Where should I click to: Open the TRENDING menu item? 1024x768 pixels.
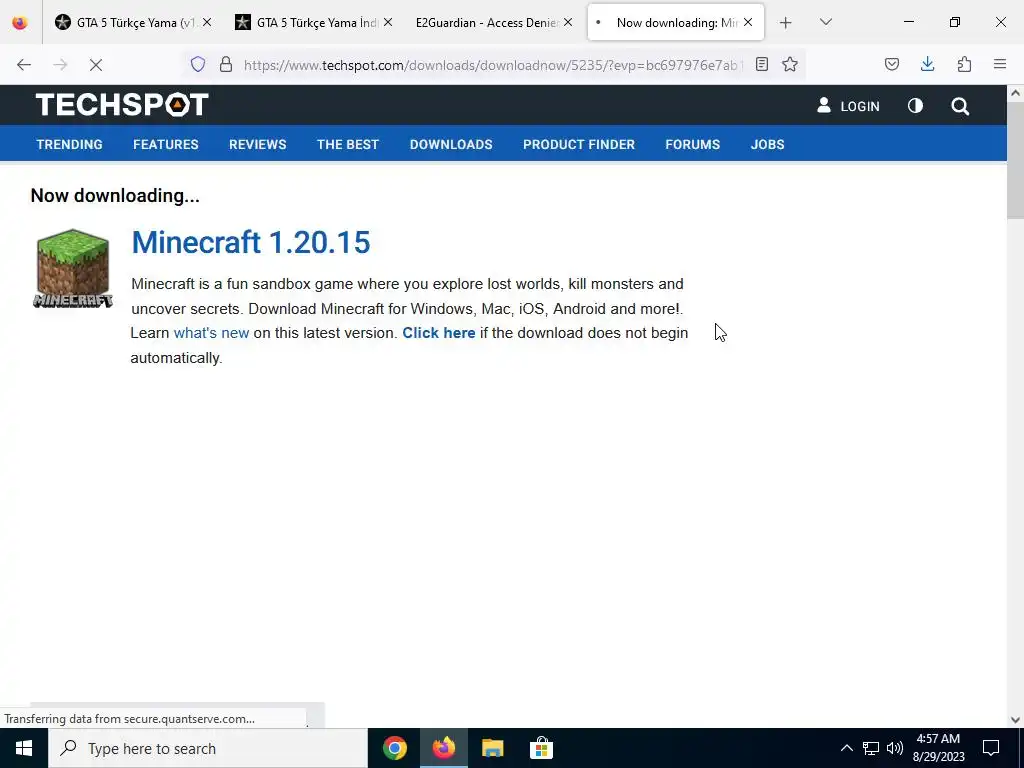tap(69, 144)
